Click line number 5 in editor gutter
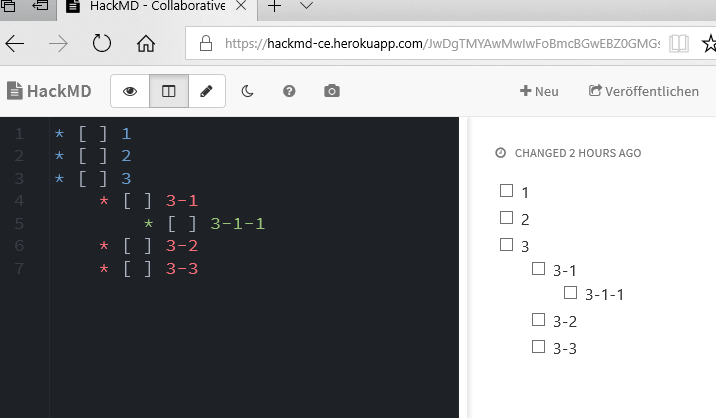 point(19,223)
